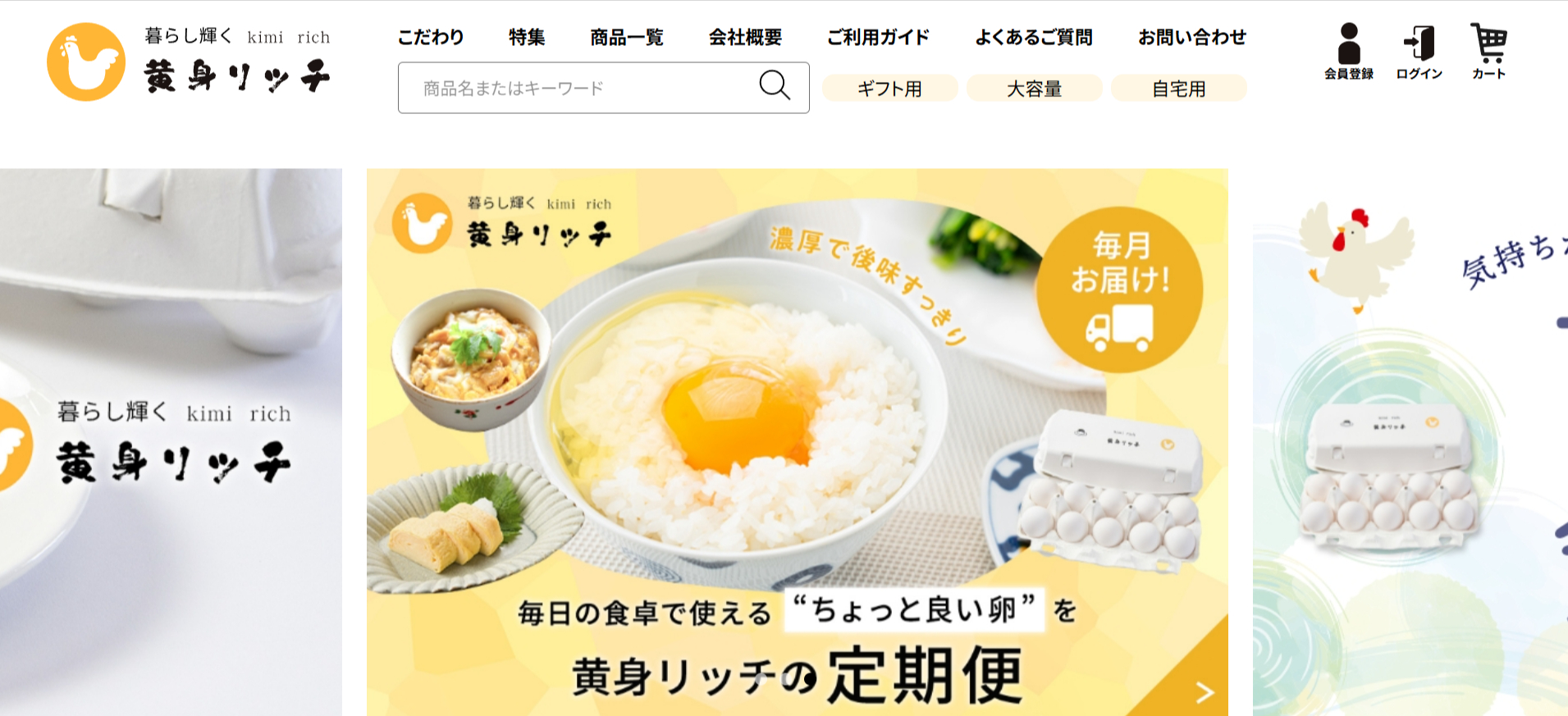
Task: Open the ご利用ガイド link
Action: [x=878, y=37]
